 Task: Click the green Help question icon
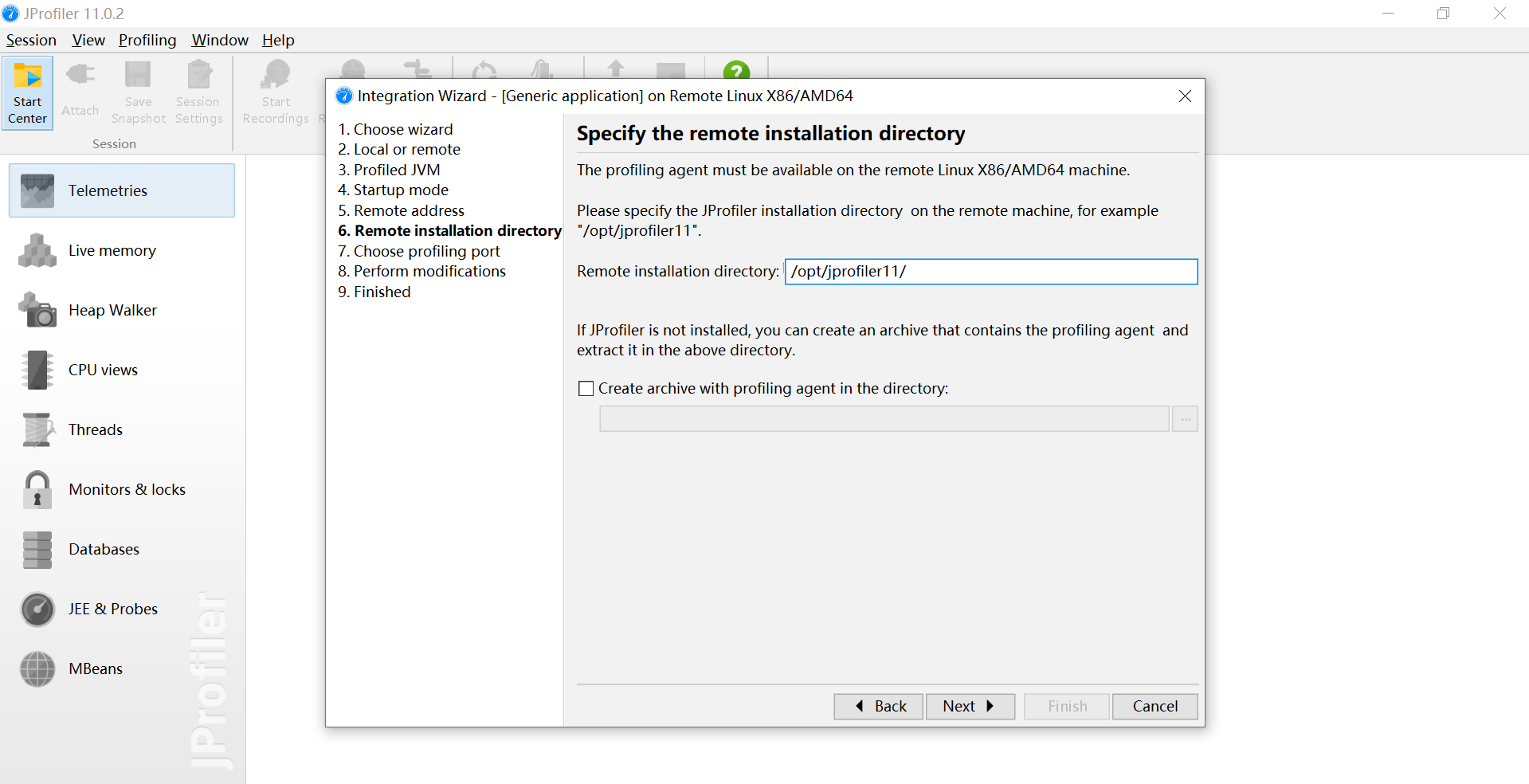click(x=736, y=70)
